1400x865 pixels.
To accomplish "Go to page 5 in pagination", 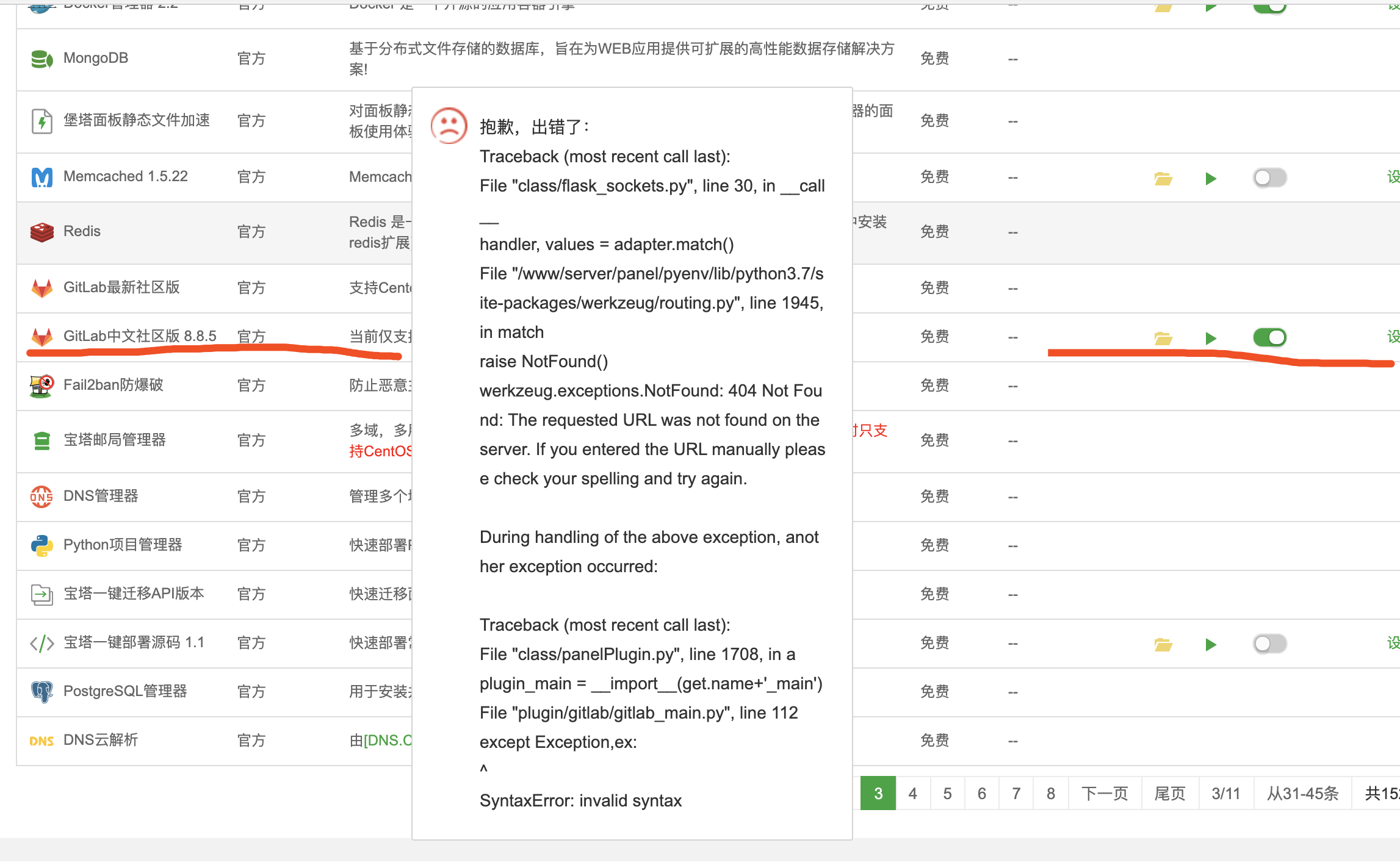I will point(947,793).
